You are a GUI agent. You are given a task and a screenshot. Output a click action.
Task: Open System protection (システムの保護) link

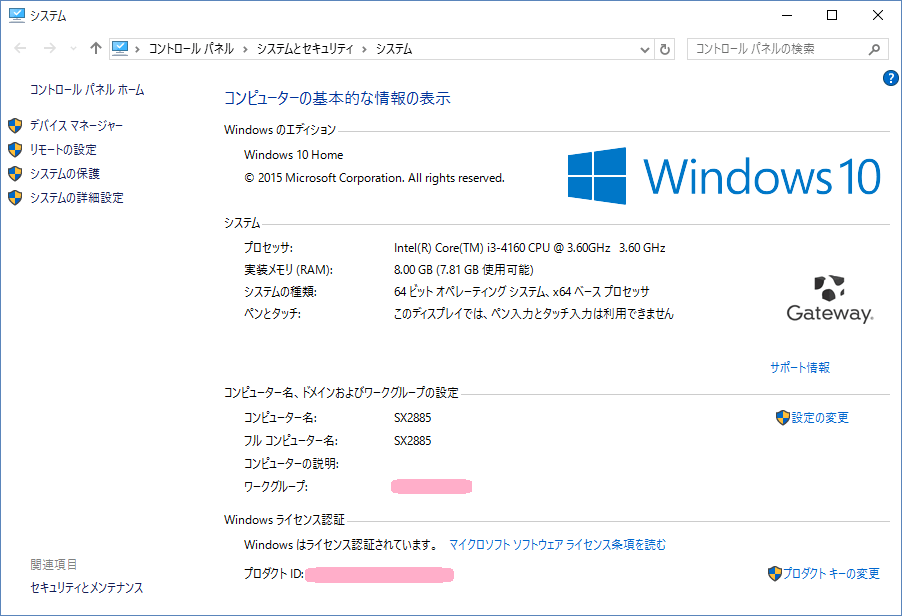pos(65,174)
